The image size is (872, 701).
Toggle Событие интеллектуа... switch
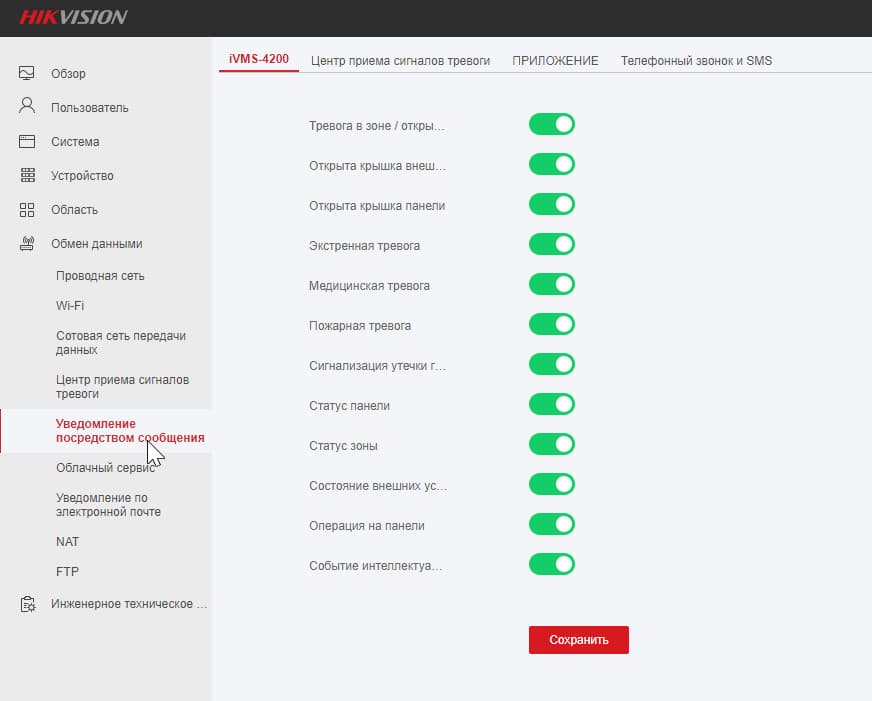tap(551, 565)
